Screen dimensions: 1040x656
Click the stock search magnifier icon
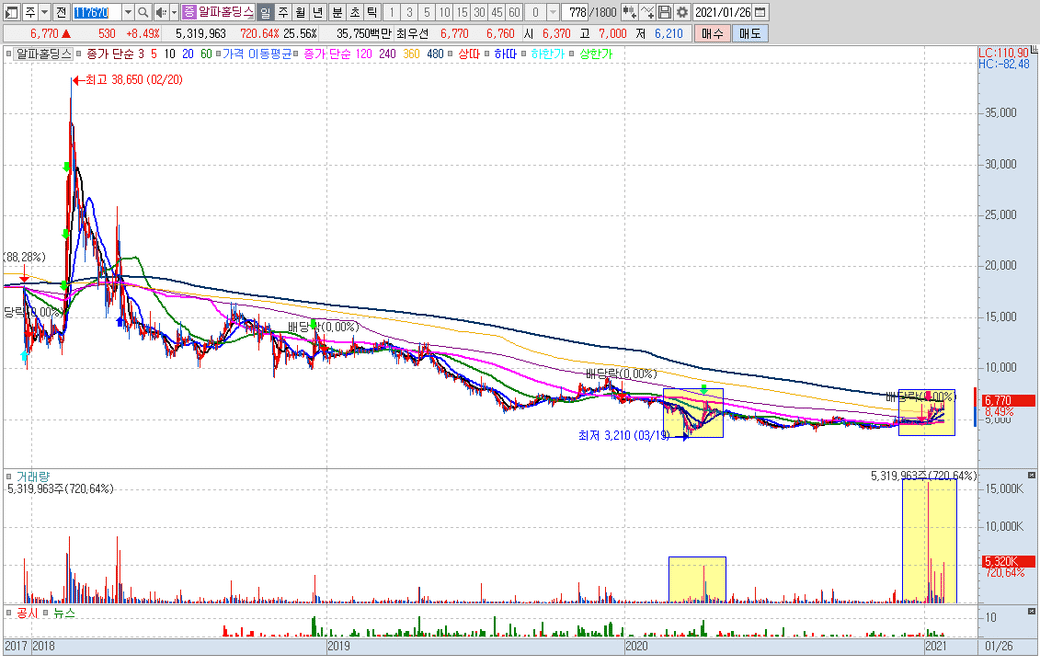point(143,12)
